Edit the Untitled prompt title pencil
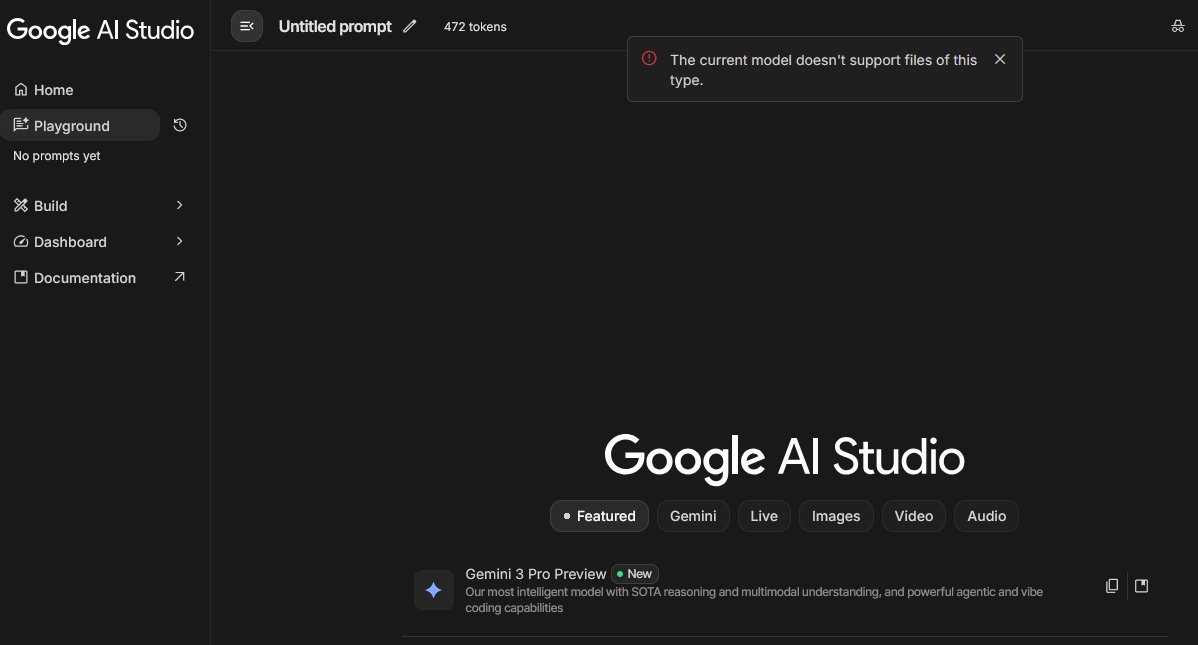This screenshot has height=645, width=1198. tap(410, 26)
